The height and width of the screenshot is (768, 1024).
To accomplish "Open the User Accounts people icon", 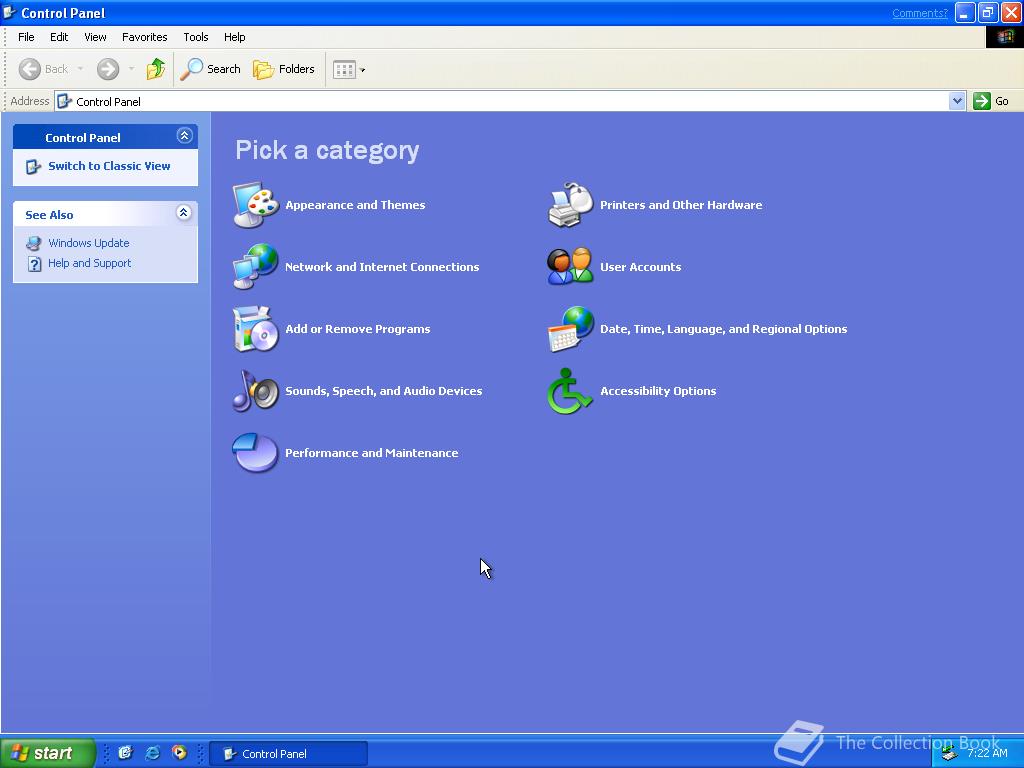I will [570, 266].
